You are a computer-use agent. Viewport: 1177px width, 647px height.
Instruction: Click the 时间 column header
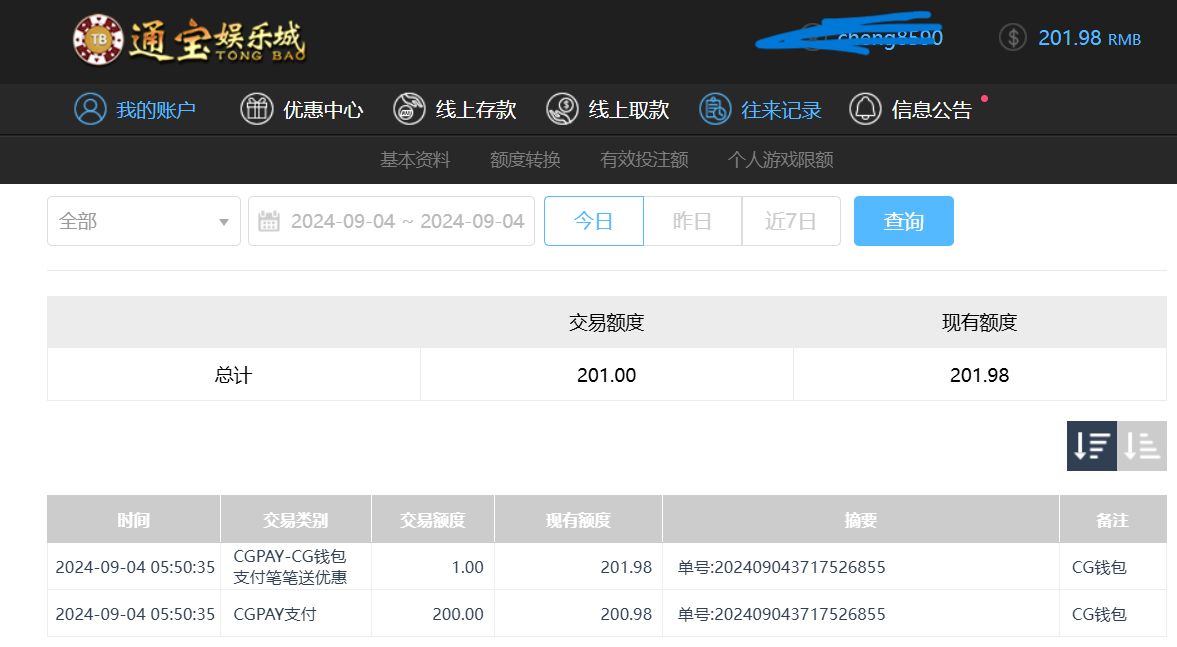coord(134,519)
